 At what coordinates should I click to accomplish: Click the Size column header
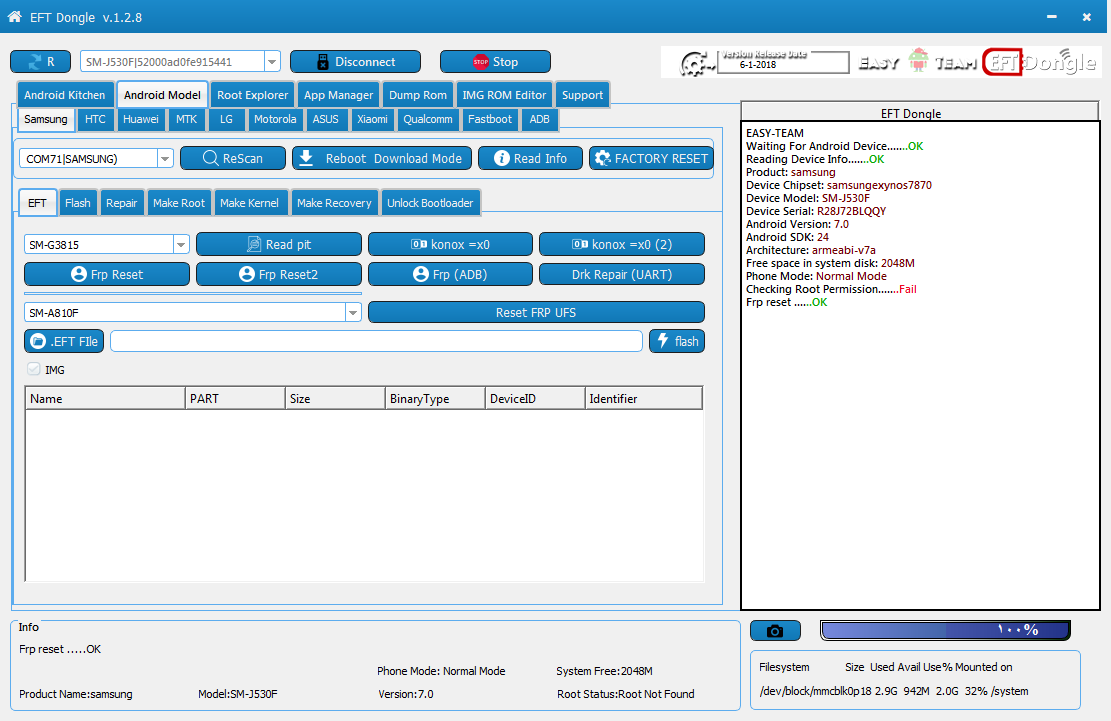pos(335,399)
